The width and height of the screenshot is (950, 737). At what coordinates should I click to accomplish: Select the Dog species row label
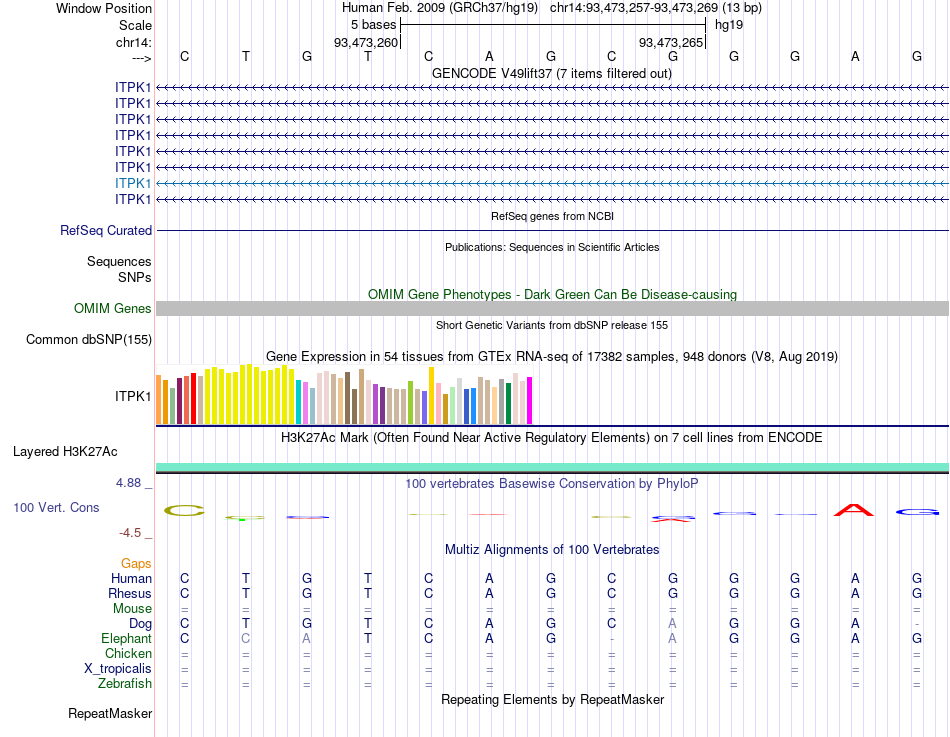[141, 624]
